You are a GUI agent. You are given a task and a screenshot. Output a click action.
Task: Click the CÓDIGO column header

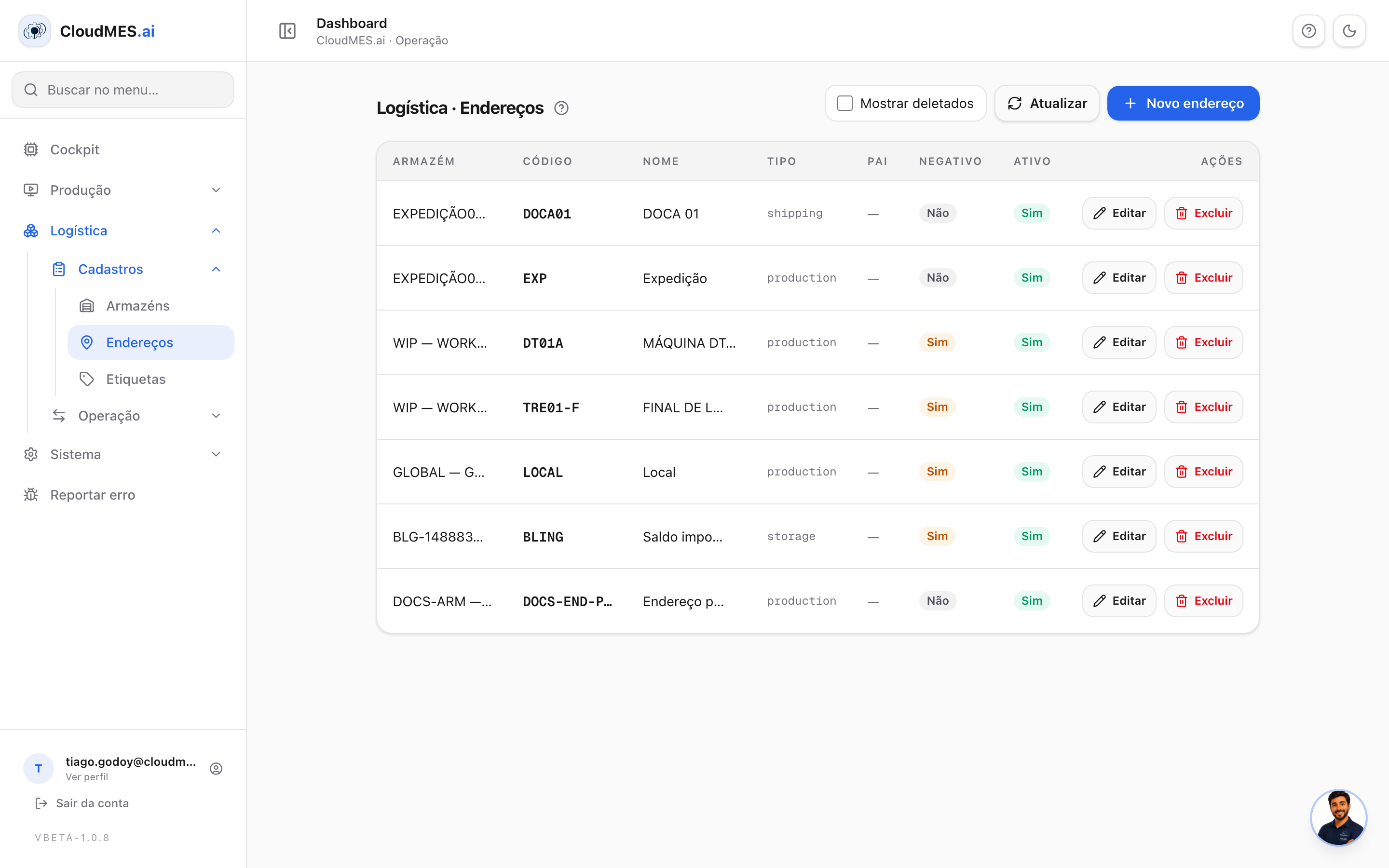(547, 162)
